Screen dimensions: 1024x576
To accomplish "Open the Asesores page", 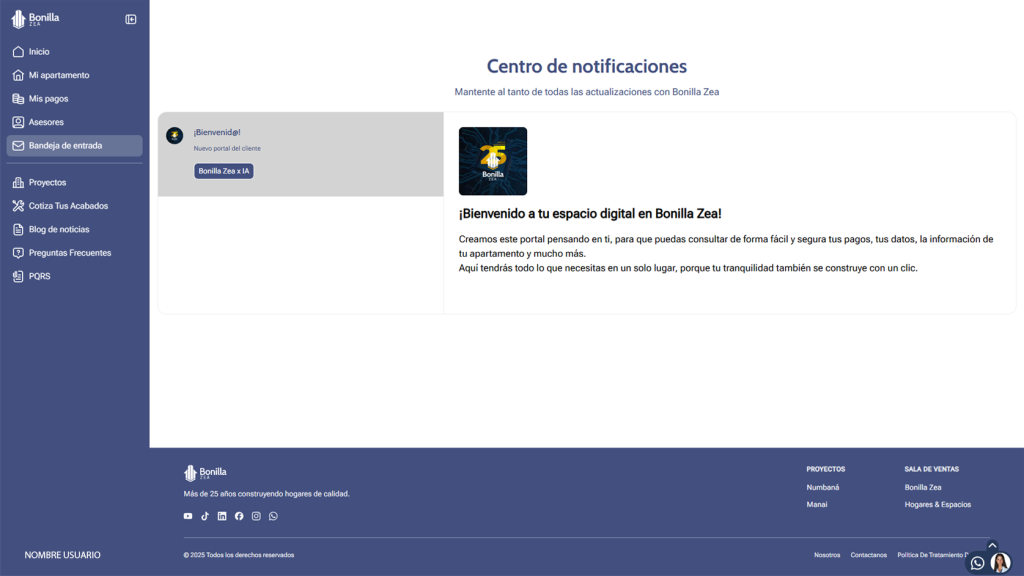I will tap(74, 122).
